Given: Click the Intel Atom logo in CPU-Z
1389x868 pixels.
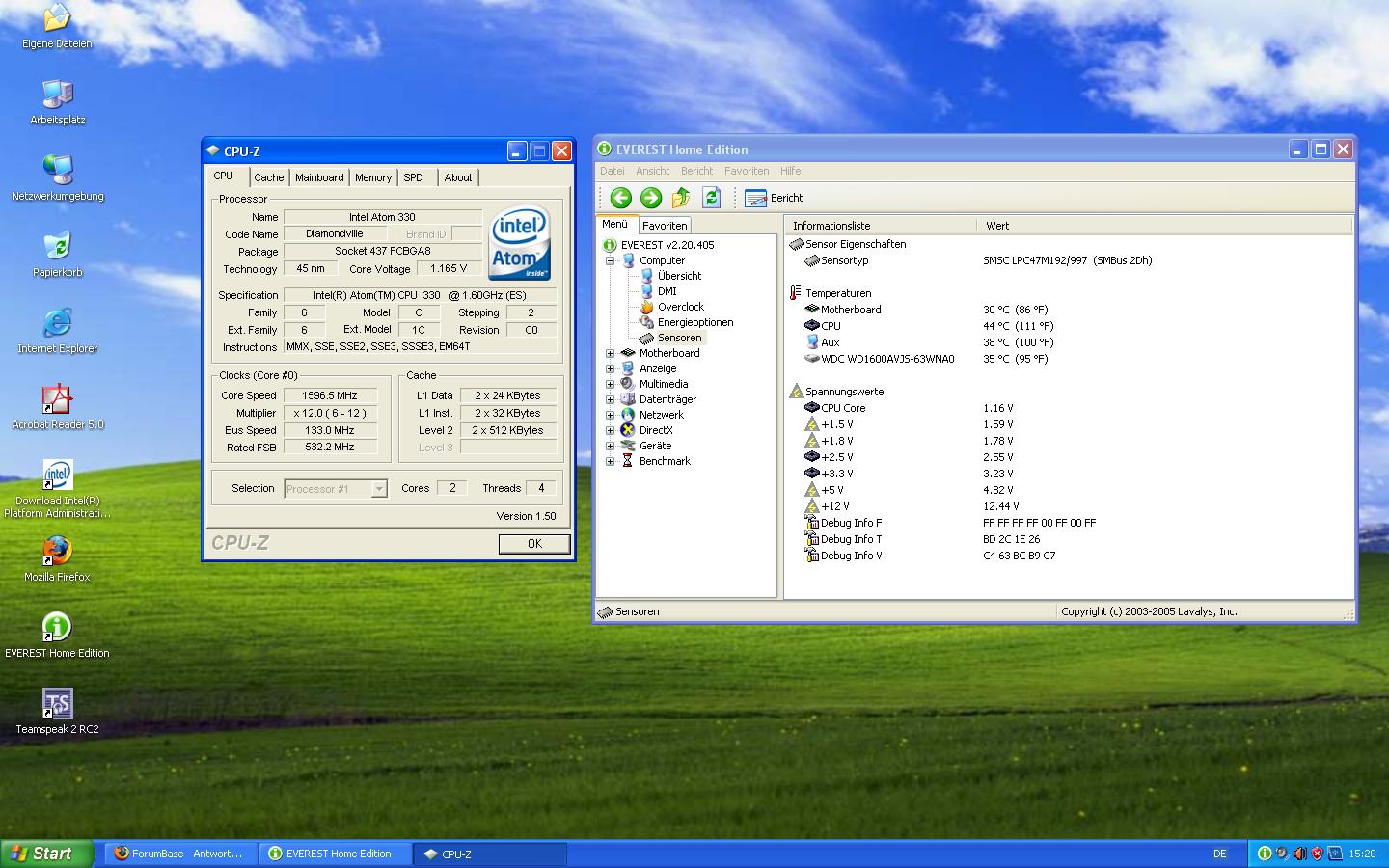Looking at the screenshot, I should (x=520, y=243).
